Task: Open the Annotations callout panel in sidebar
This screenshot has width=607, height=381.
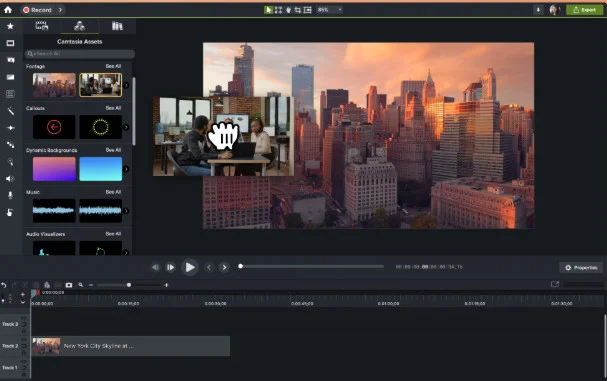Action: tap(10, 60)
